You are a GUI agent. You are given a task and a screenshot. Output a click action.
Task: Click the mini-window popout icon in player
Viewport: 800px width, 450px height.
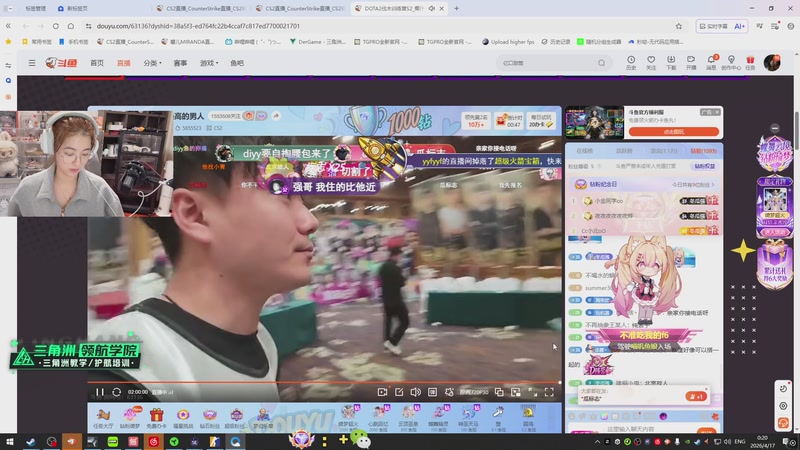[x=499, y=392]
